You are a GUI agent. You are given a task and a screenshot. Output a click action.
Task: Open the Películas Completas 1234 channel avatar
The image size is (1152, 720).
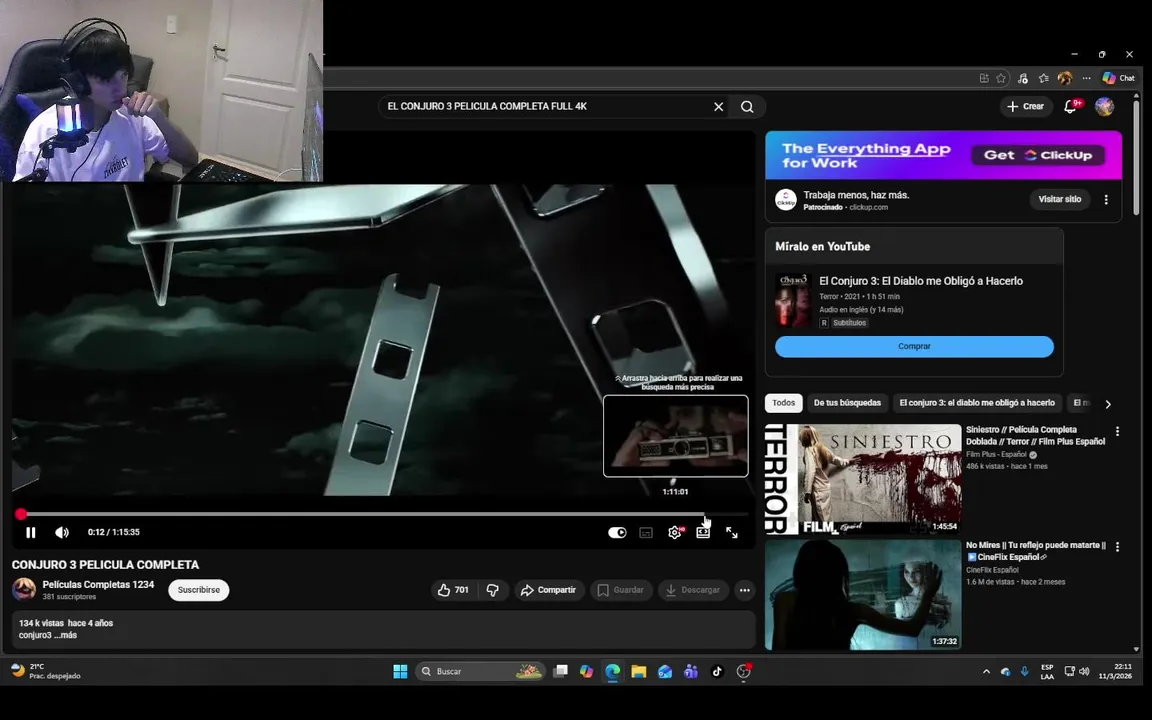(x=24, y=589)
